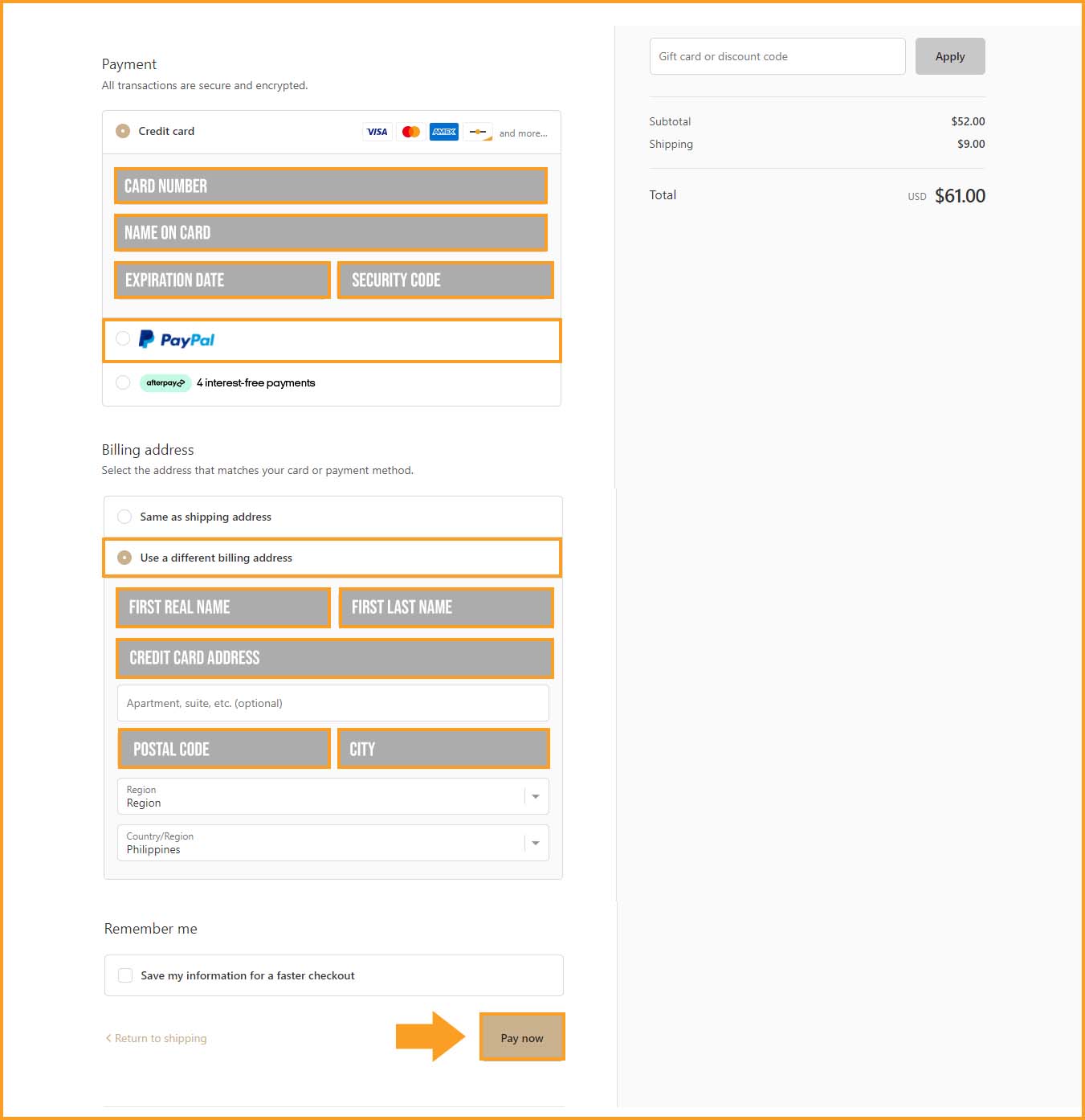Choose Use a different billing address

pos(124,558)
